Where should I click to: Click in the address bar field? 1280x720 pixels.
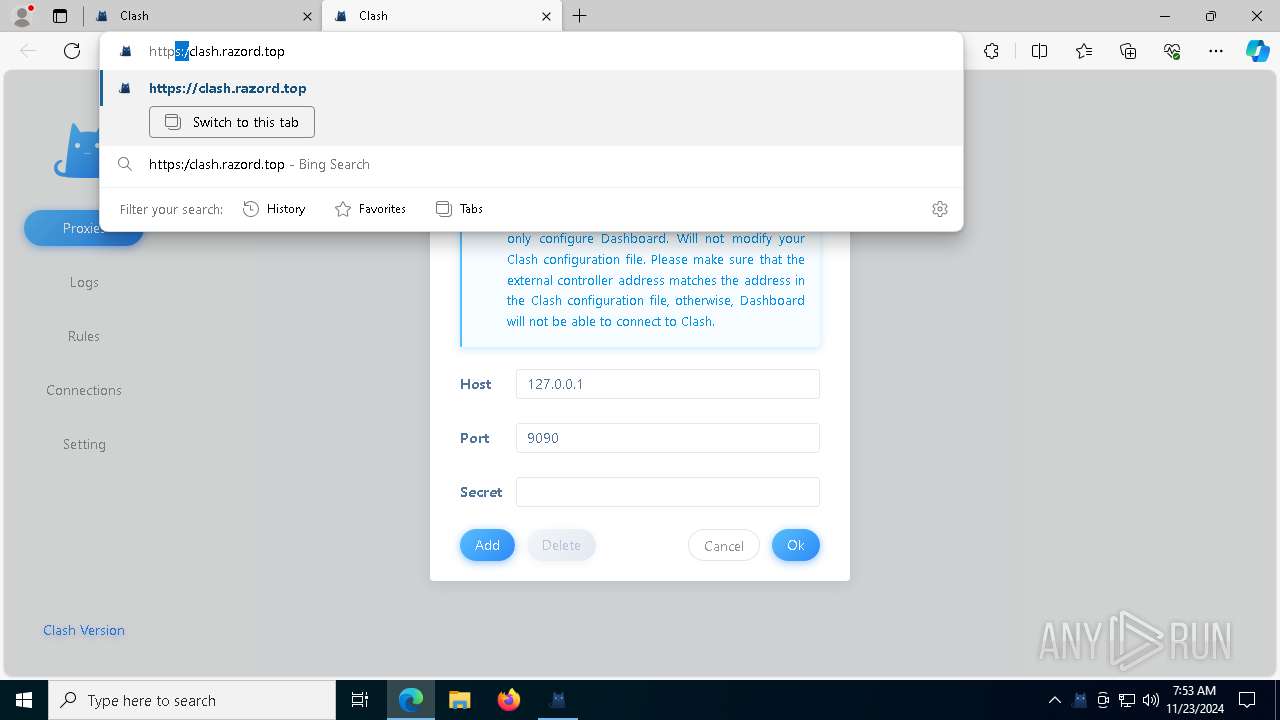point(531,51)
